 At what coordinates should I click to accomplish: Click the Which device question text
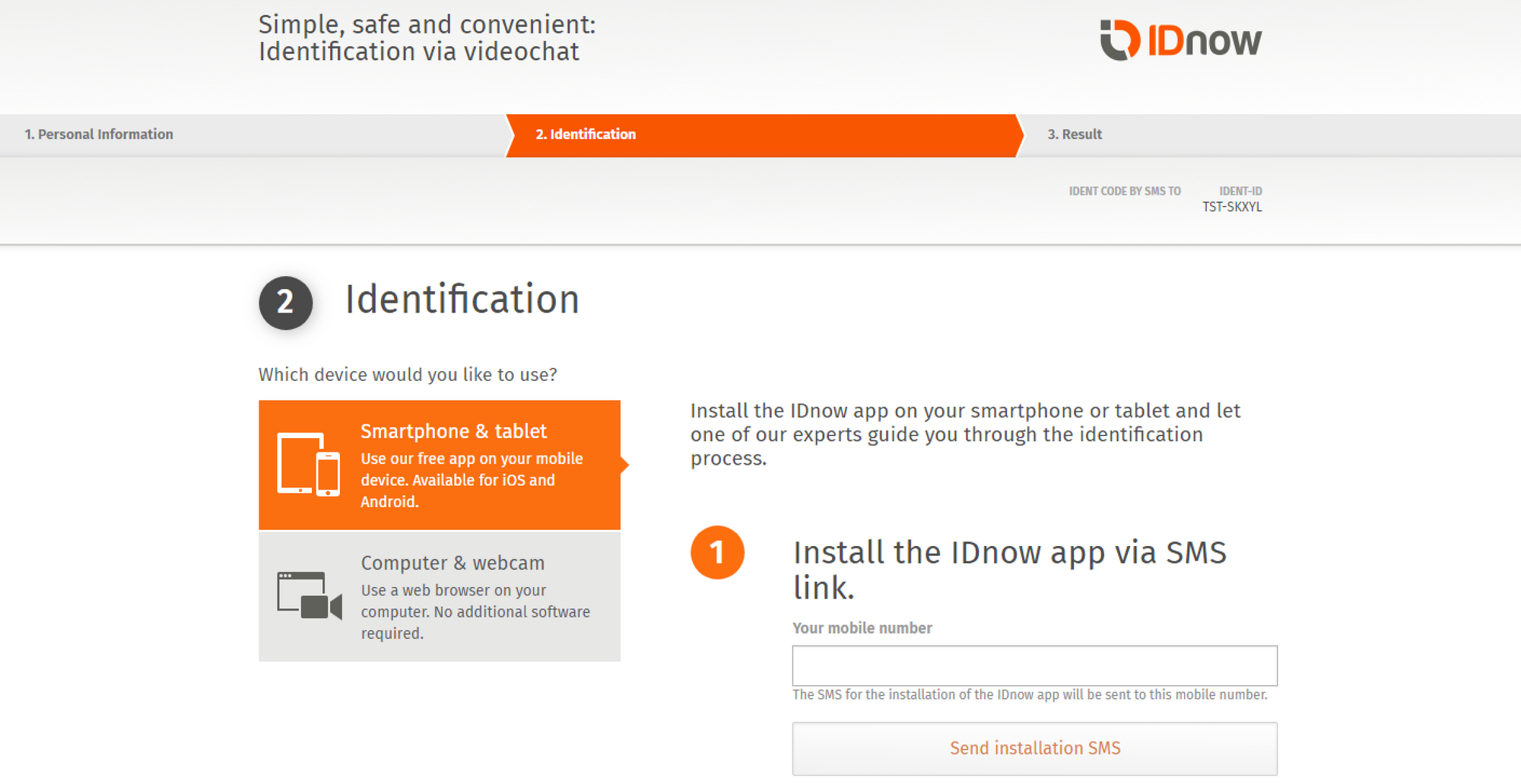click(x=408, y=375)
